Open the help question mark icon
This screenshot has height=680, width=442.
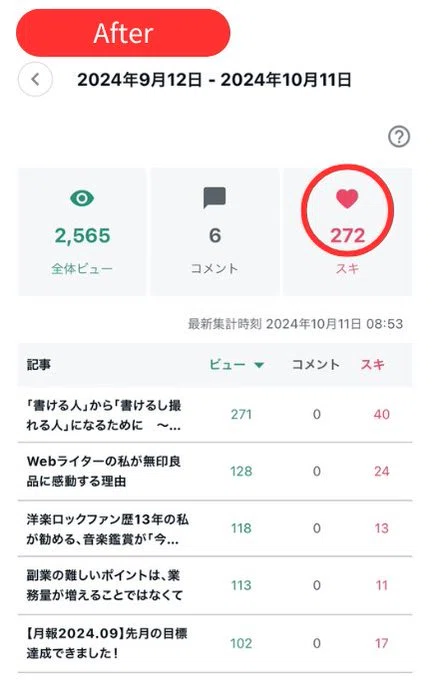[x=399, y=137]
